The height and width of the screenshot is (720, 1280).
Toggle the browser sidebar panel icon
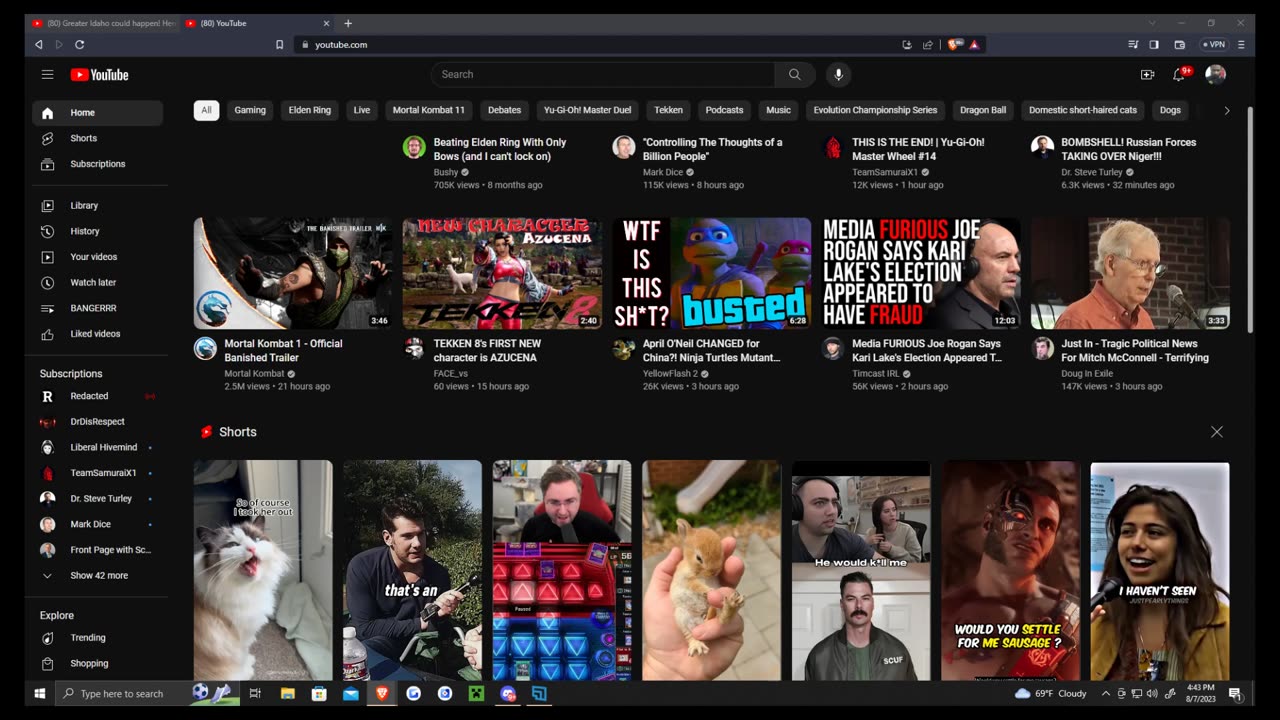(1154, 44)
